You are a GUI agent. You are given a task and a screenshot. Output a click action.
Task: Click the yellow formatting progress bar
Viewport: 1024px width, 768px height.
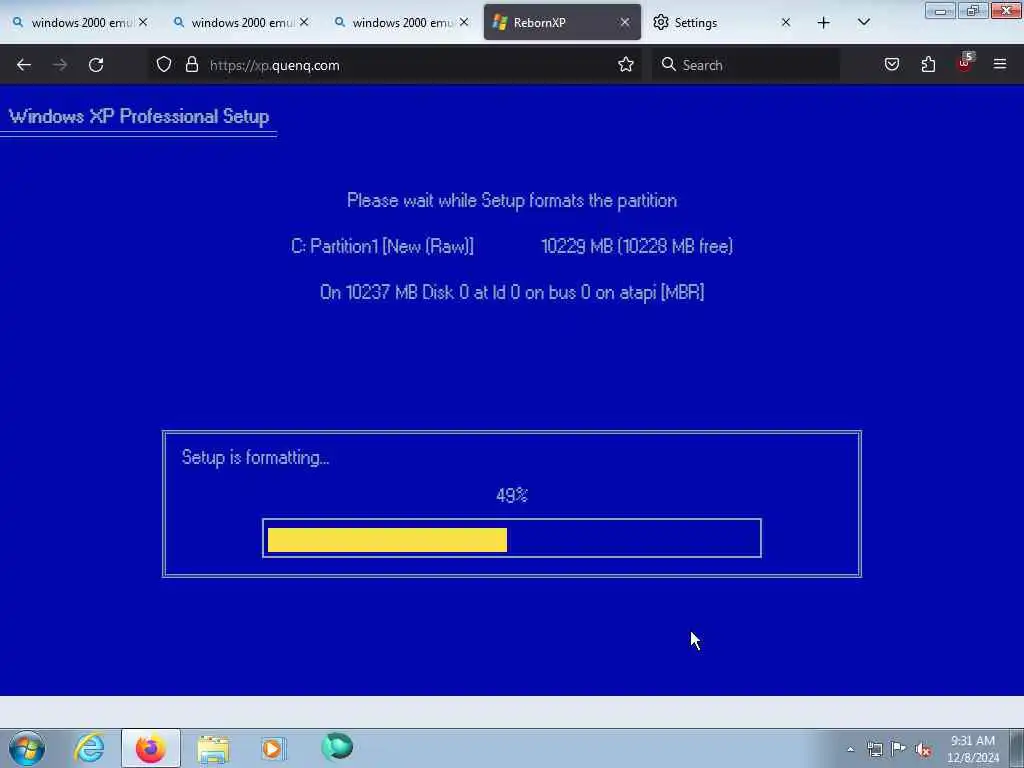click(387, 540)
